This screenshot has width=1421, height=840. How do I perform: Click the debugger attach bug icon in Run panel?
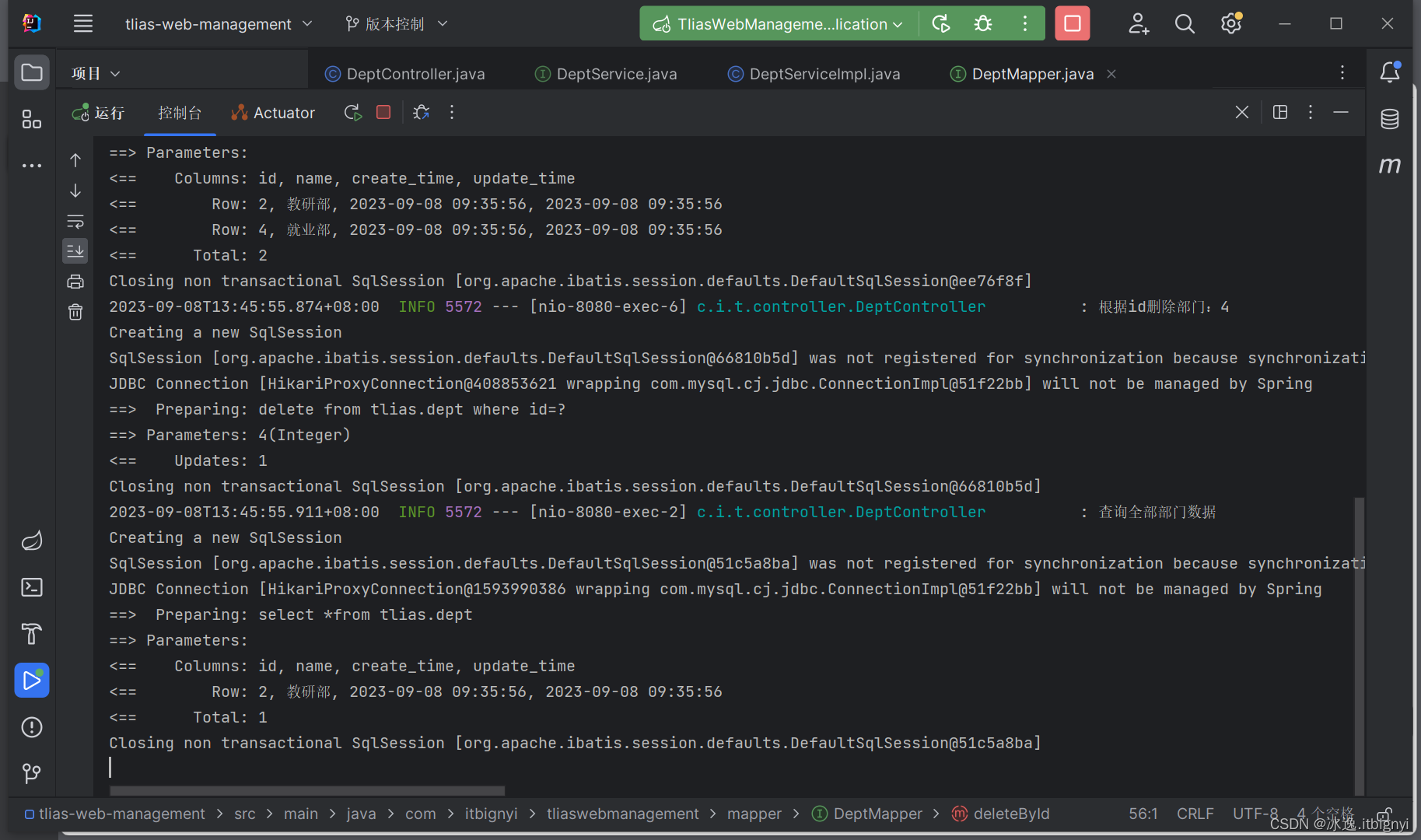[422, 113]
